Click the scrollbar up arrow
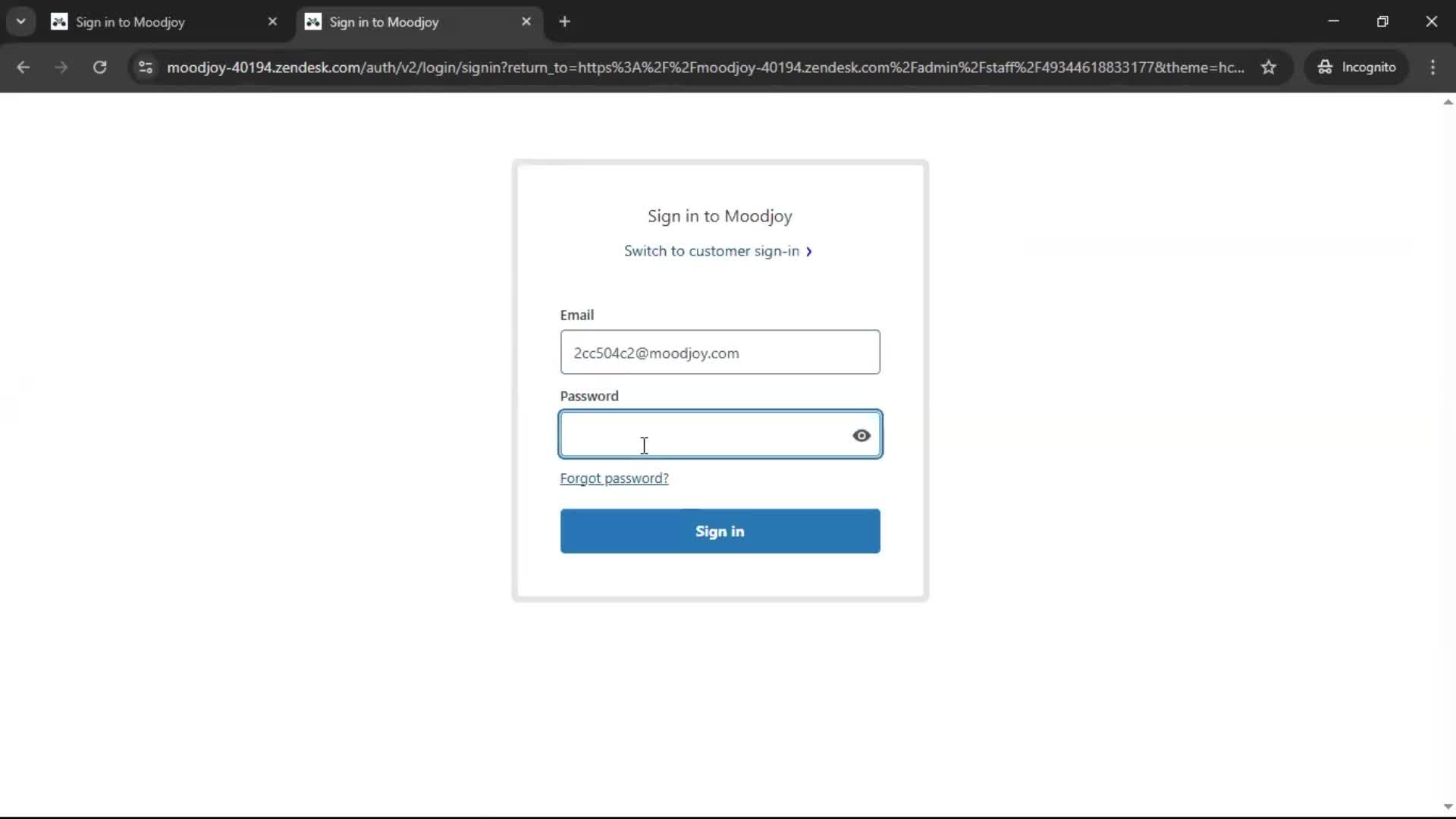This screenshot has height=819, width=1456. (x=1448, y=102)
